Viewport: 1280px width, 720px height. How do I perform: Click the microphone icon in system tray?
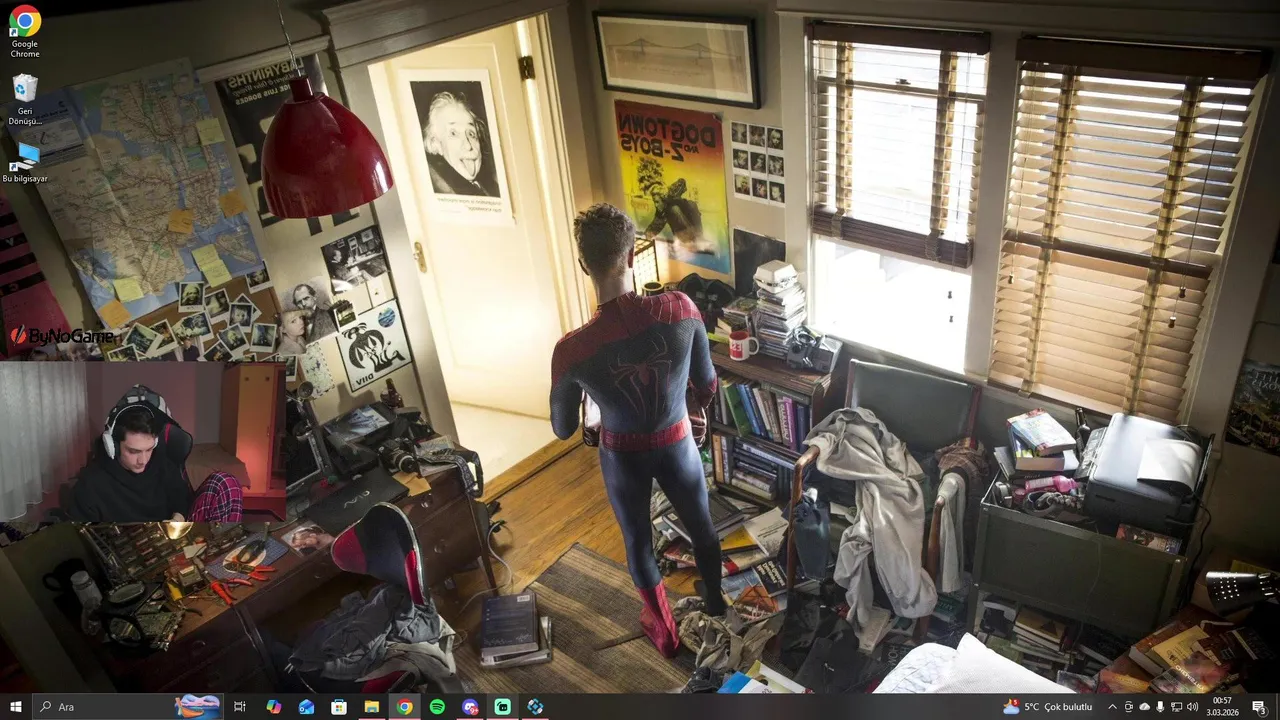coord(1160,707)
